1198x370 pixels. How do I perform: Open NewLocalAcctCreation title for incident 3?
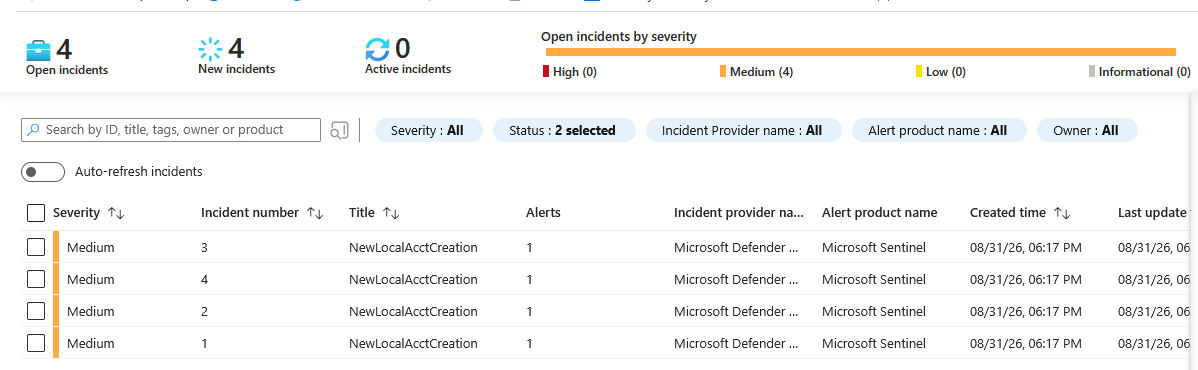pyautogui.click(x=413, y=247)
